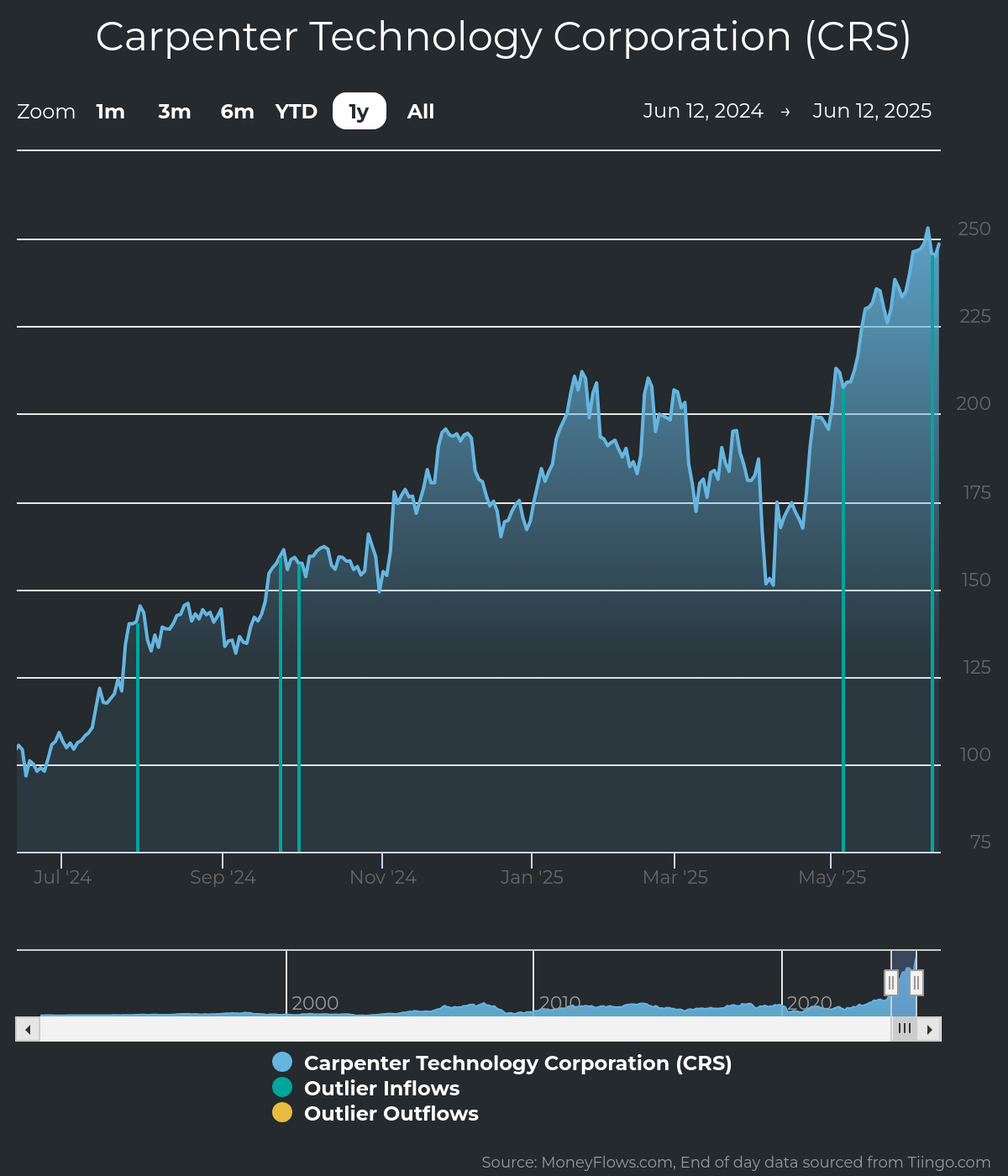Click the Nov '24 axis label
This screenshot has height=1176, width=1008.
point(383,877)
